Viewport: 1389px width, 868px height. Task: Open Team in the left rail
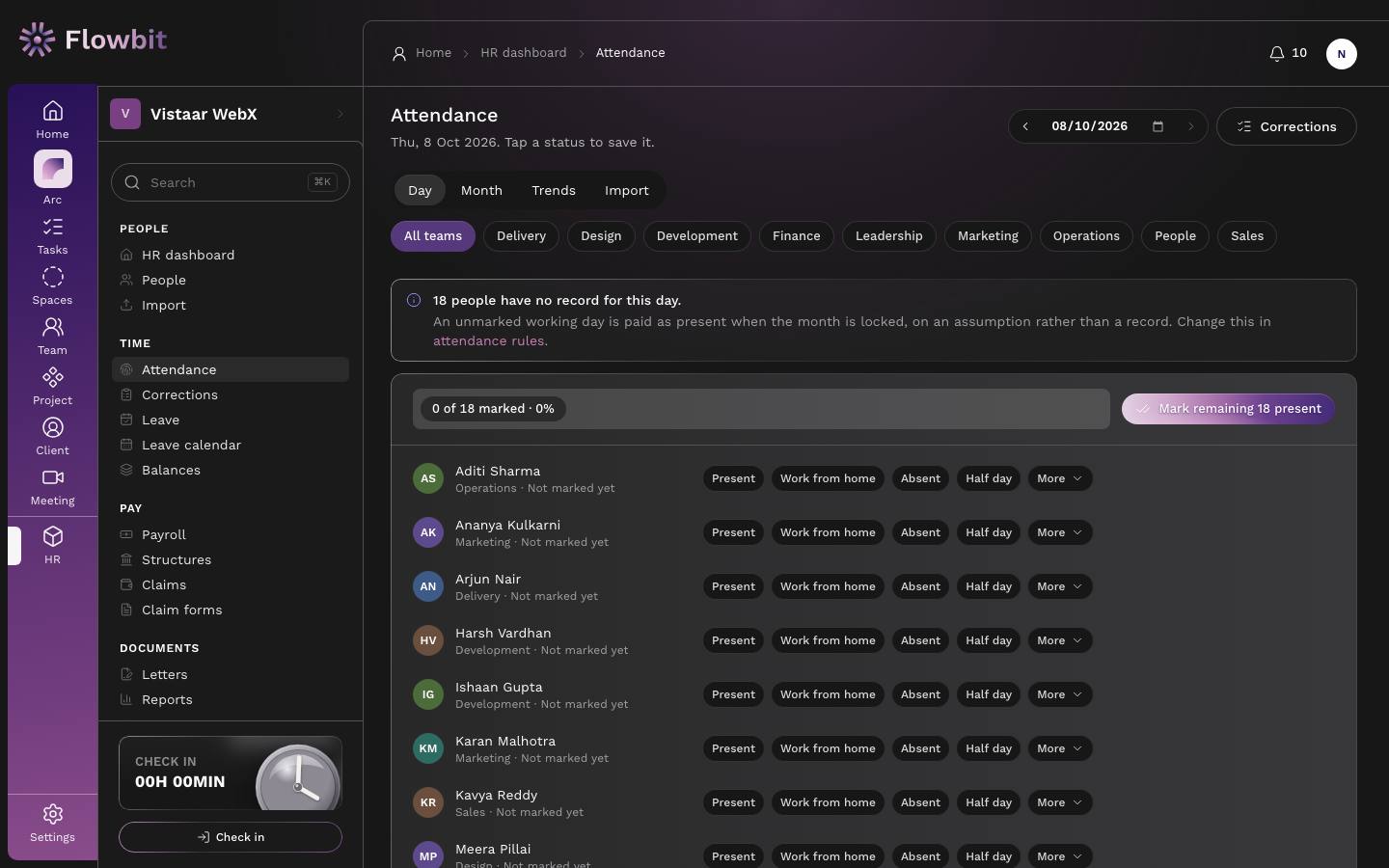[52, 337]
